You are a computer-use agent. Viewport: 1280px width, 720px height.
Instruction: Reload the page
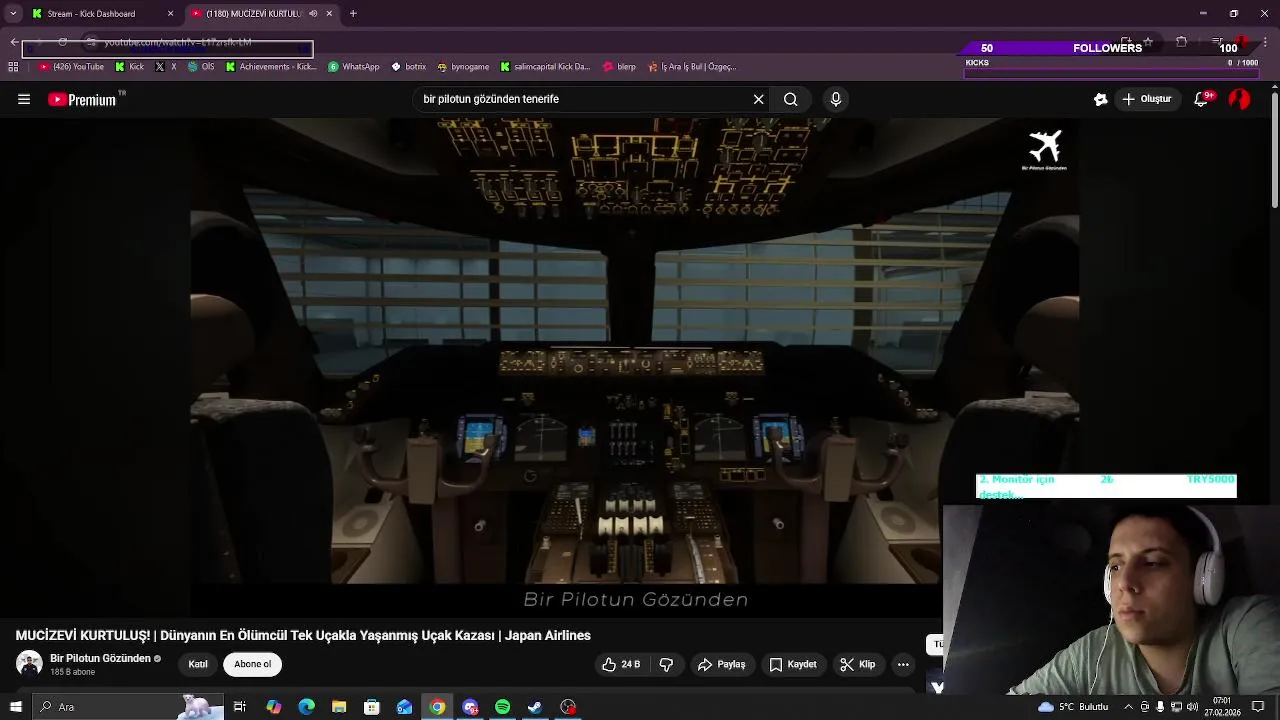pos(62,42)
